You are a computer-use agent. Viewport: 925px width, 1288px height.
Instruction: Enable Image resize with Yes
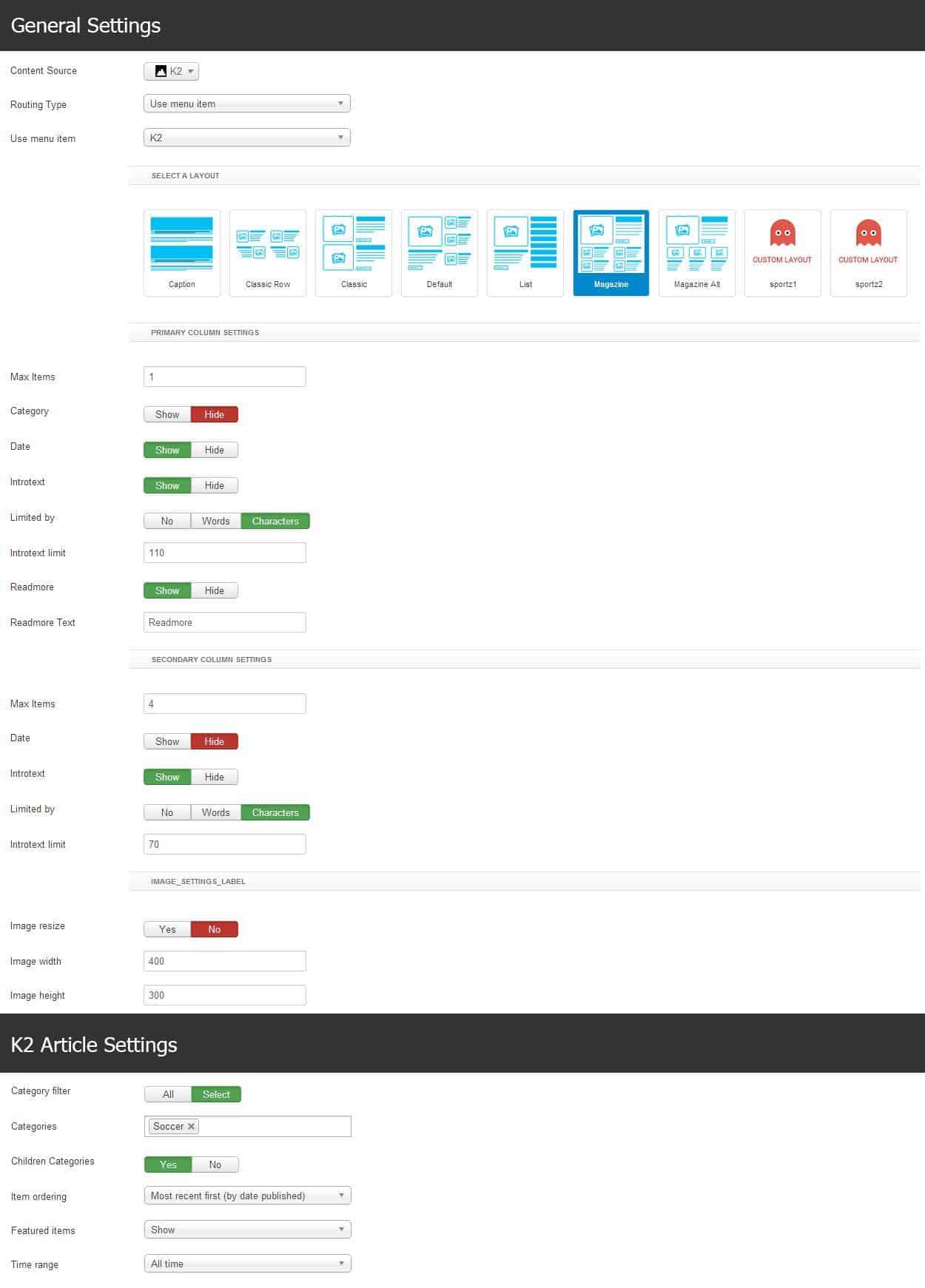click(x=167, y=929)
